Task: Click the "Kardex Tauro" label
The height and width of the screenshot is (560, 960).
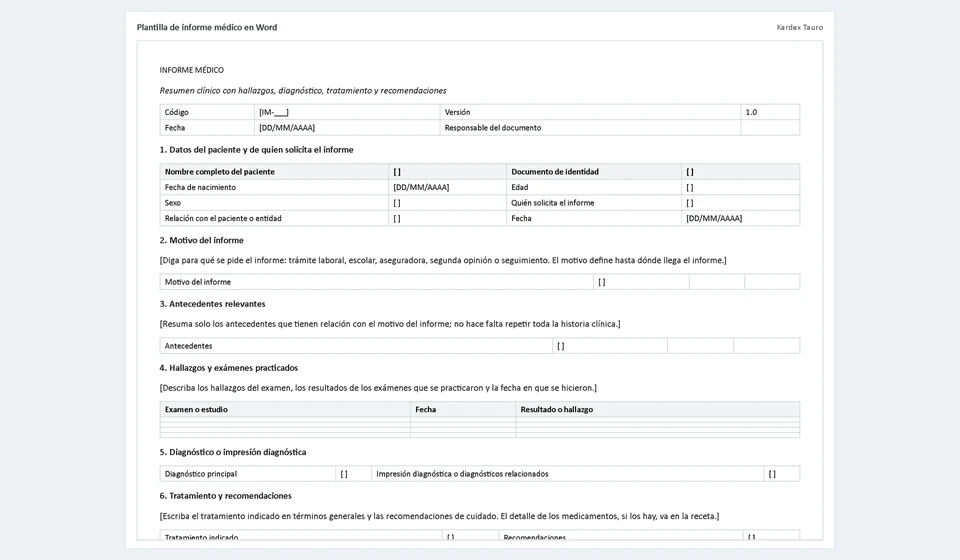Action: click(800, 27)
